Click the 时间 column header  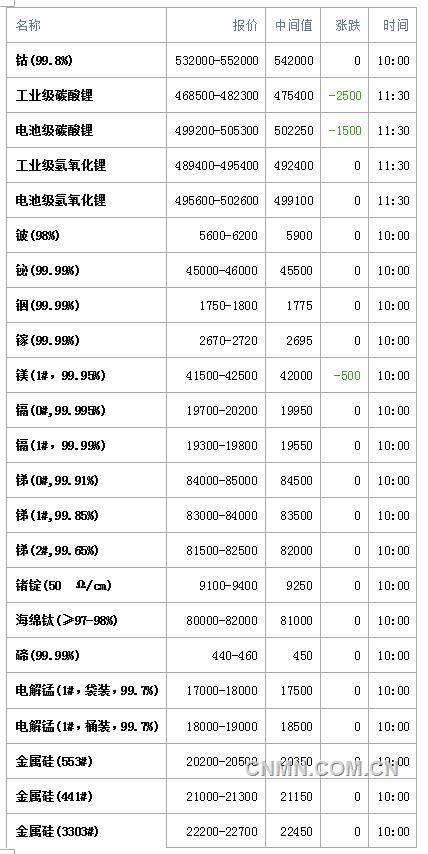396,25
